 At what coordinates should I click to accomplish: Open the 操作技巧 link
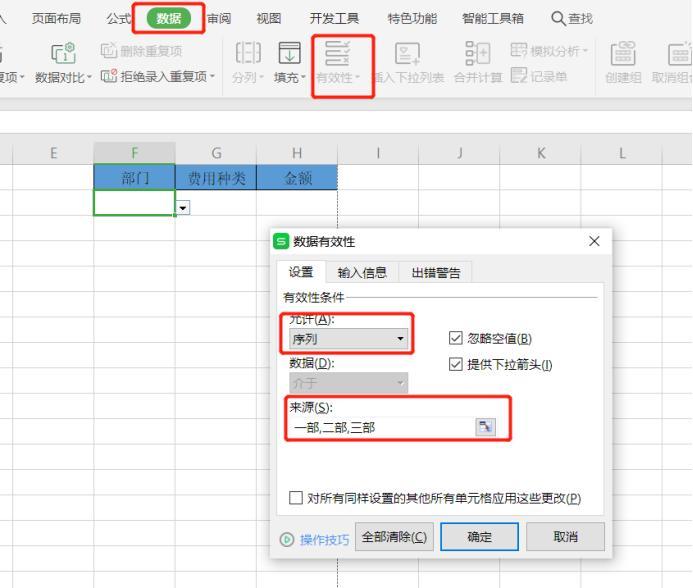click(x=324, y=540)
